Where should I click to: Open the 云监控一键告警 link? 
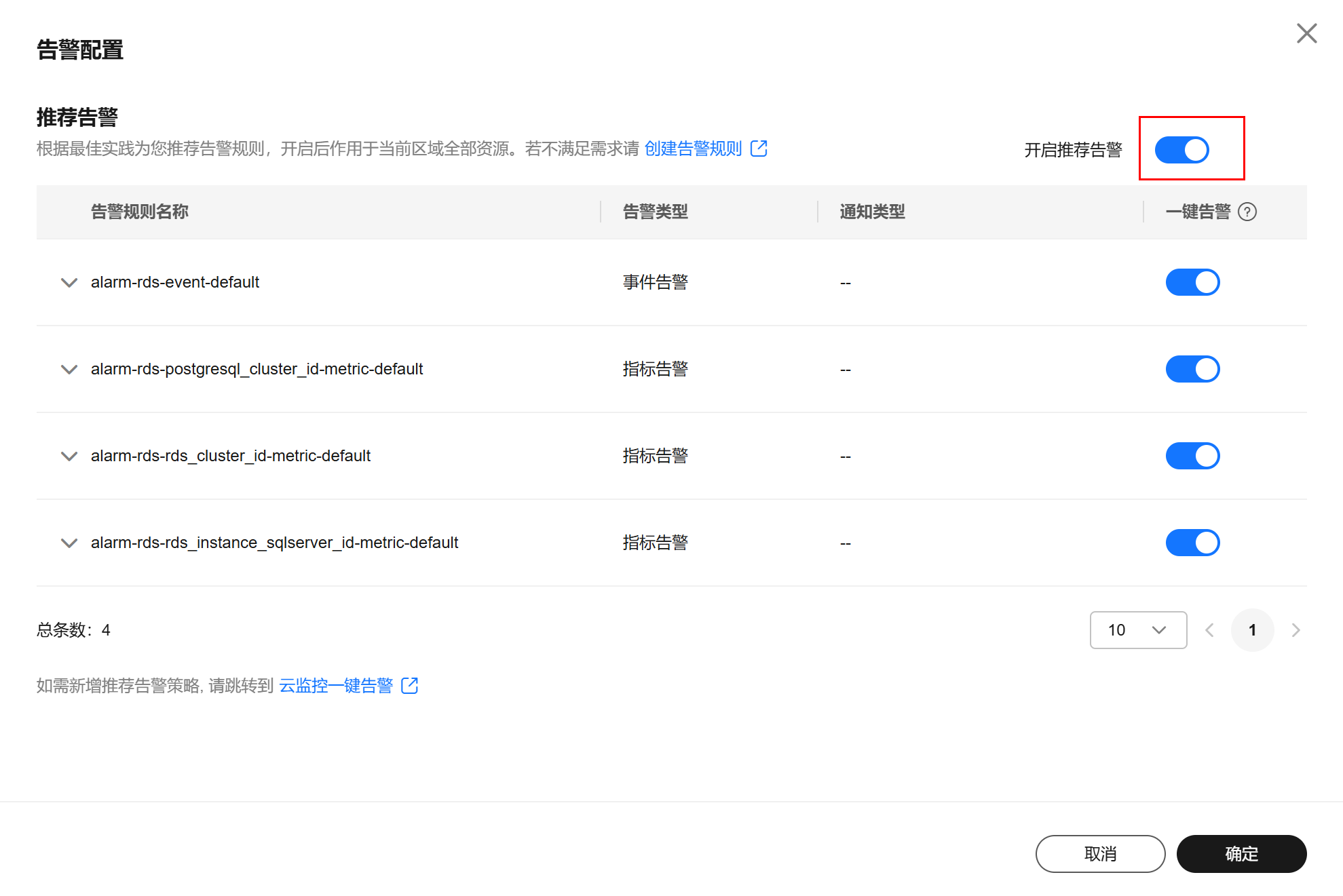[x=336, y=686]
